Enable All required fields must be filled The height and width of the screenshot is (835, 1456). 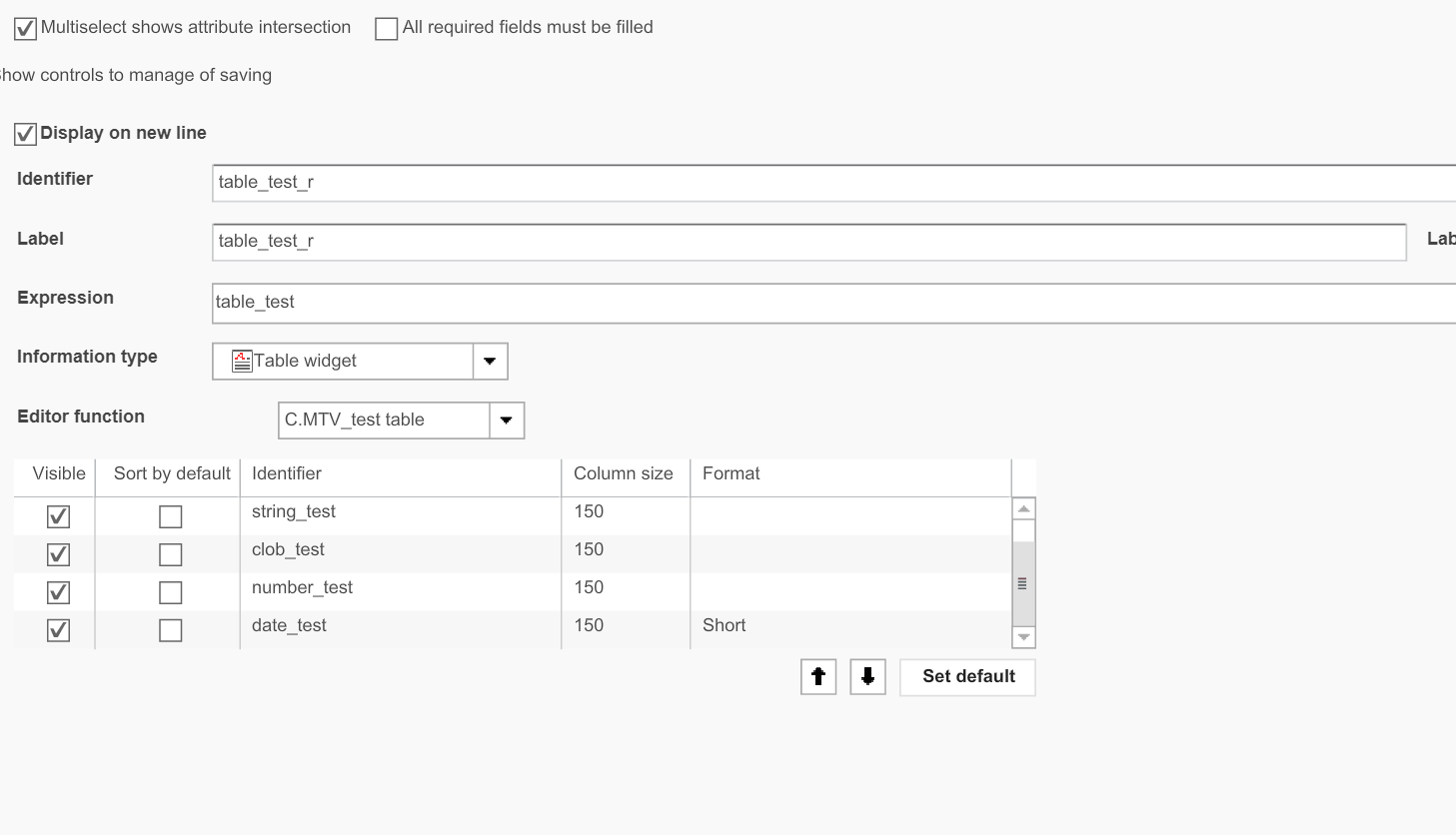387,29
